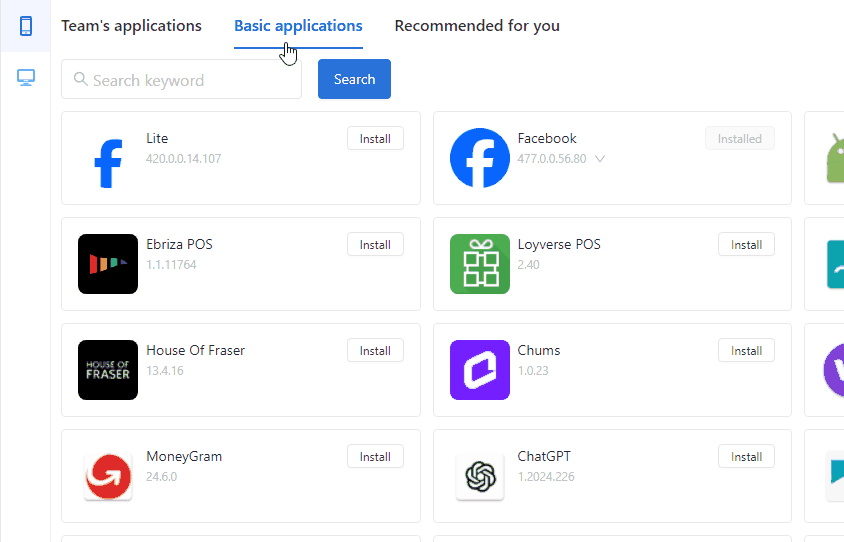Select the House Of Fraser icon
Viewport: 844px width, 542px height.
[x=108, y=370]
